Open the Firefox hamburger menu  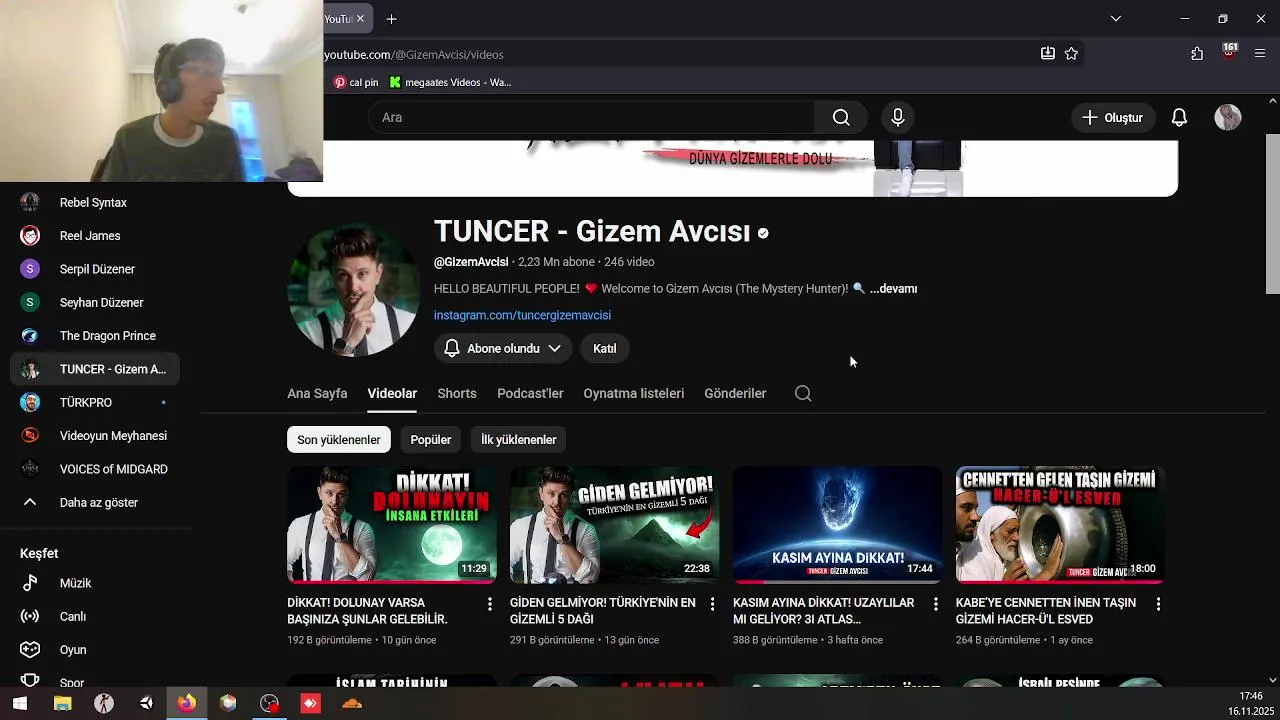1260,54
